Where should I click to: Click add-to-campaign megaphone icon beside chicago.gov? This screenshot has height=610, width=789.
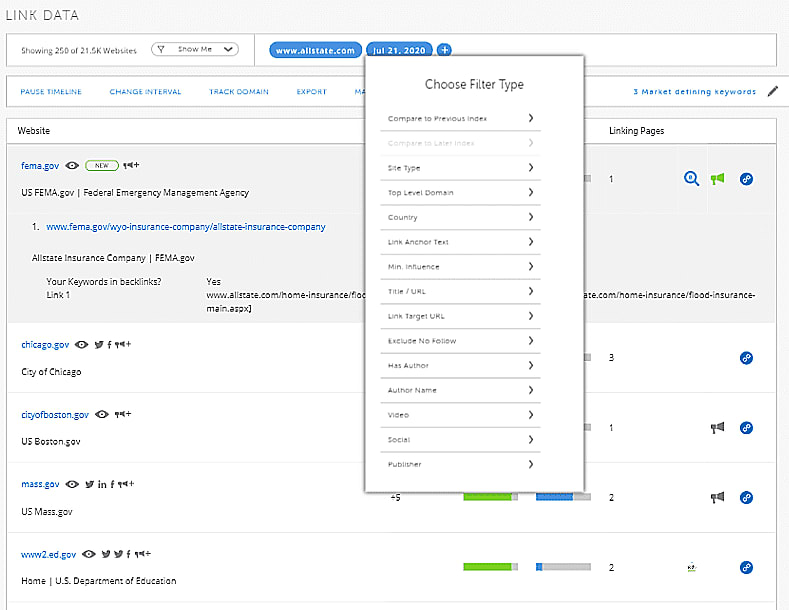pos(123,345)
